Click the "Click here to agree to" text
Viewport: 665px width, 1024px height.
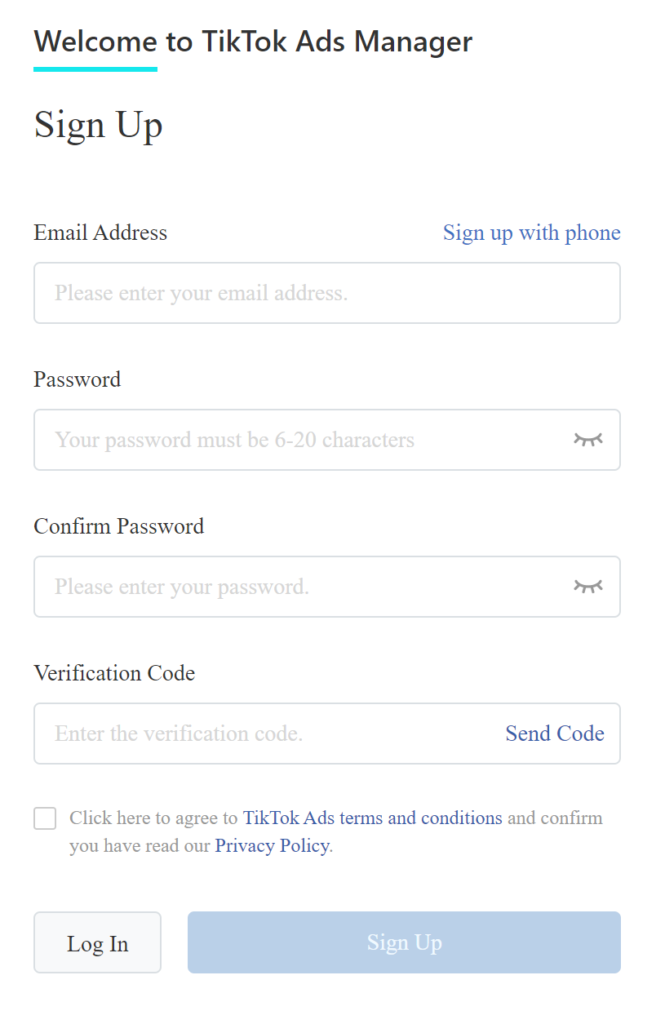tap(153, 818)
